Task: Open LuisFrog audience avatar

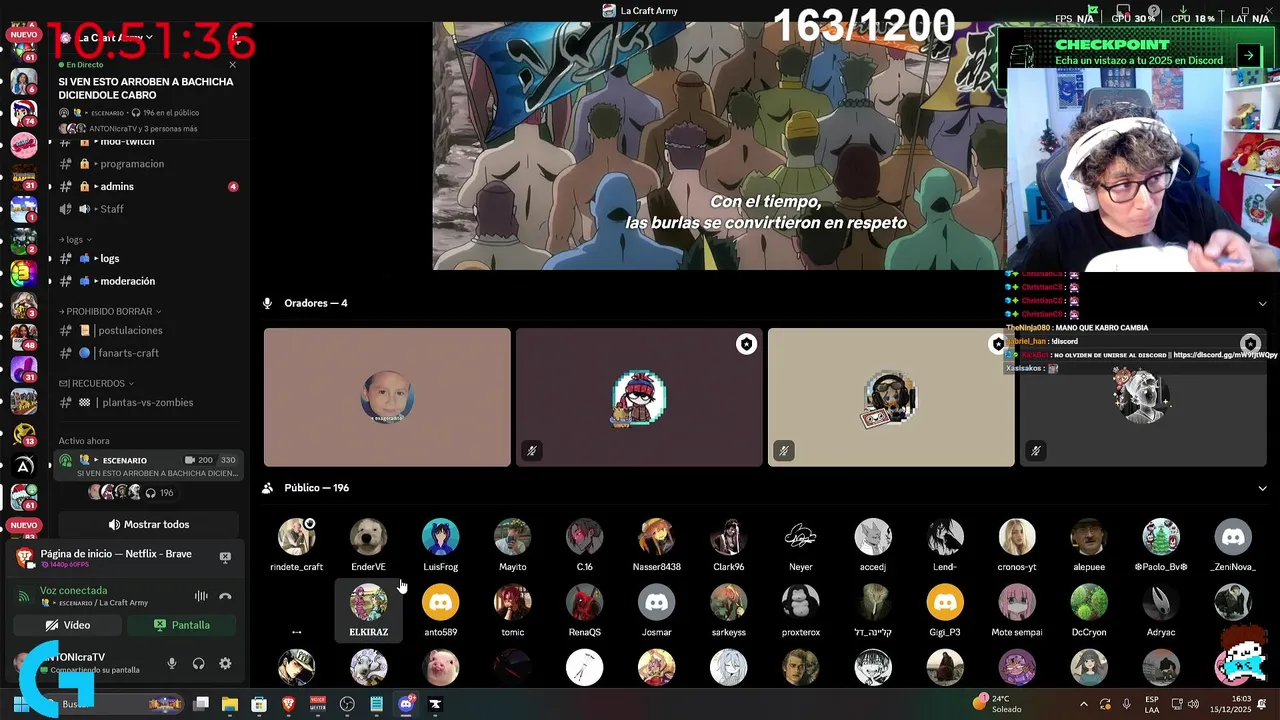Action: tap(440, 537)
